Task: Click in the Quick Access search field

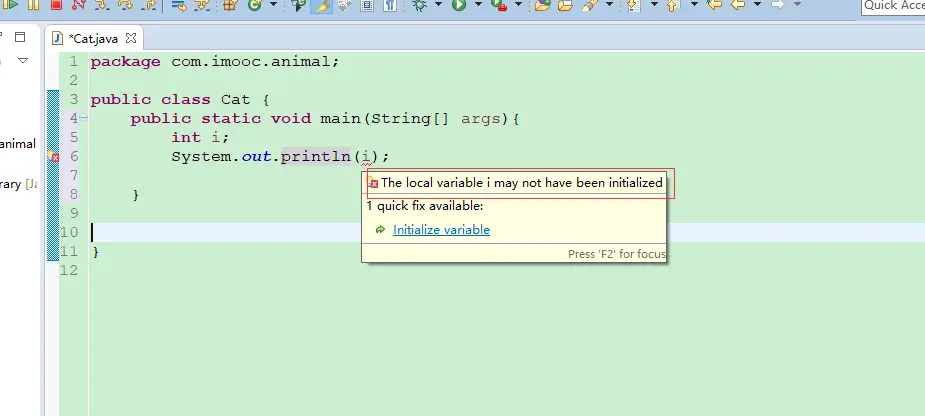Action: point(893,6)
